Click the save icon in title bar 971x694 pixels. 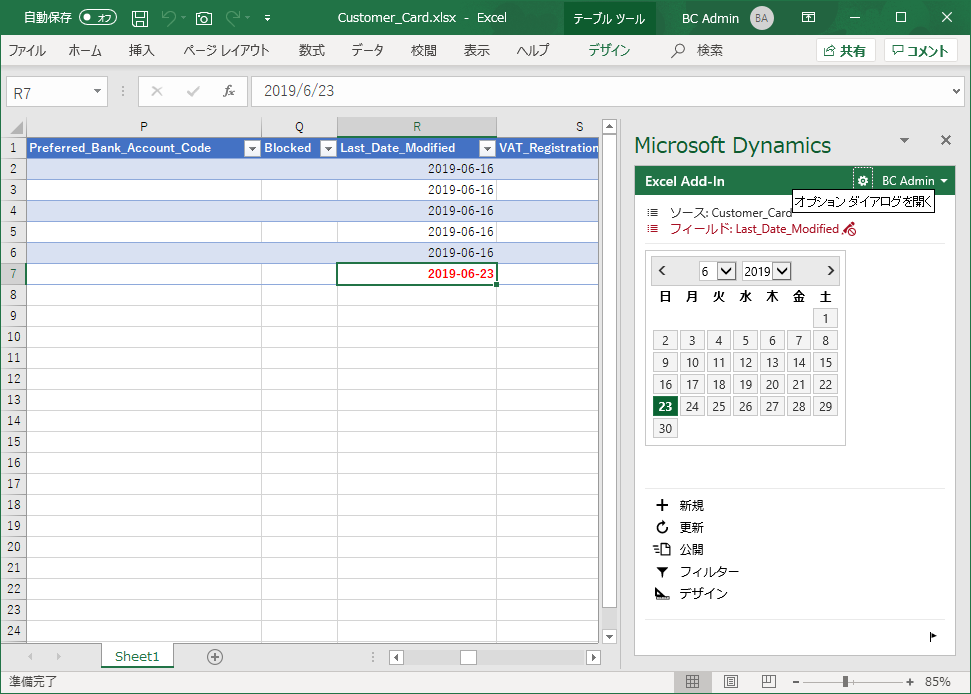tap(140, 18)
